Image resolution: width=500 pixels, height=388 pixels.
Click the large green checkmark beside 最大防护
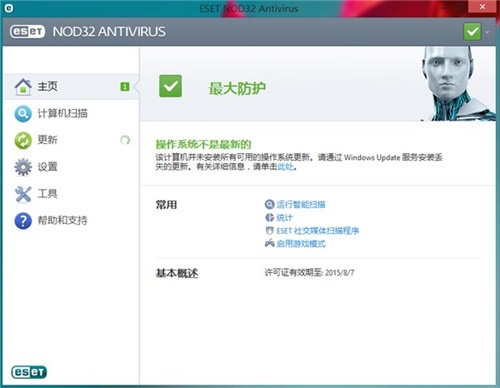(170, 86)
